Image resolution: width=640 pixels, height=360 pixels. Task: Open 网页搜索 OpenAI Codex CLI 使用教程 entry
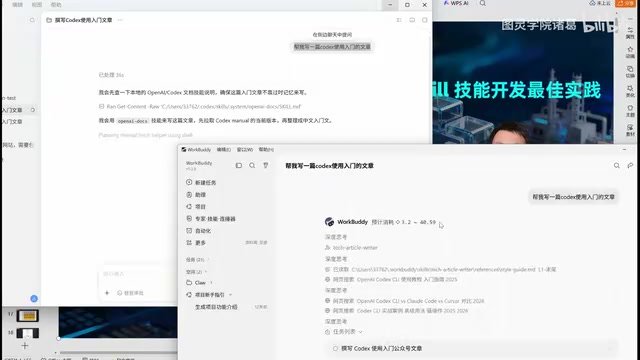(391, 280)
